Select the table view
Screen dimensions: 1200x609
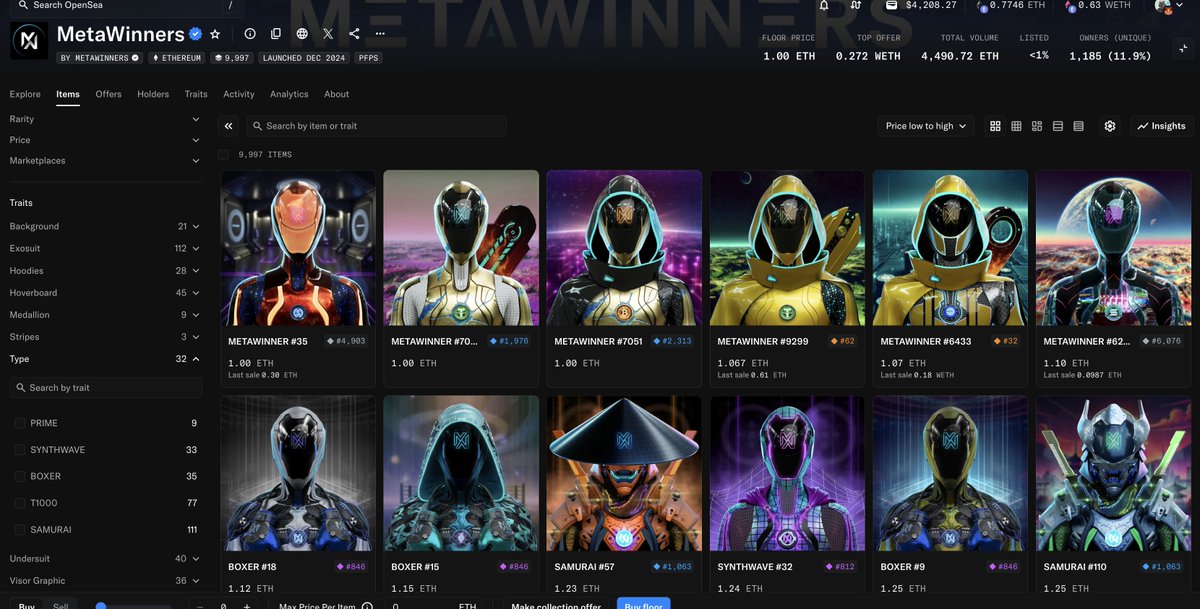point(1078,126)
